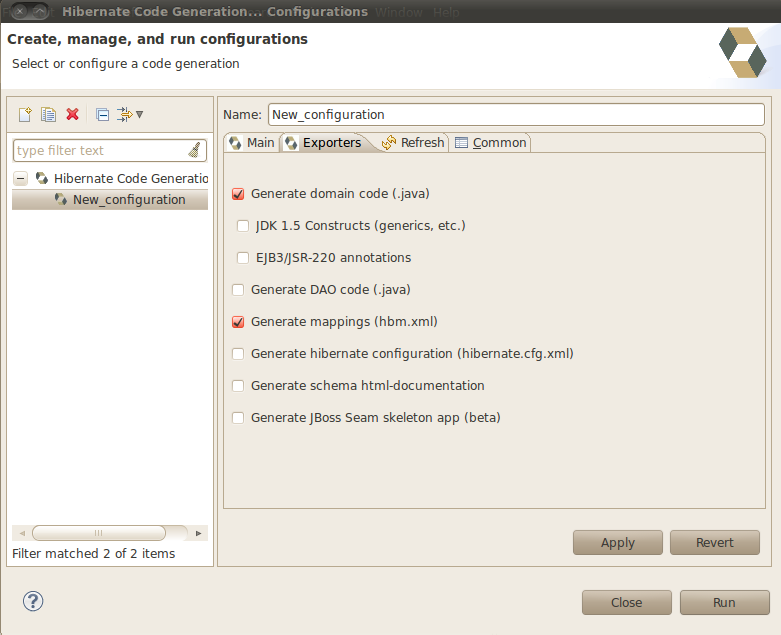This screenshot has height=635, width=781.
Task: Collapse the Hibernate Code Generation tree node
Action: 20,178
